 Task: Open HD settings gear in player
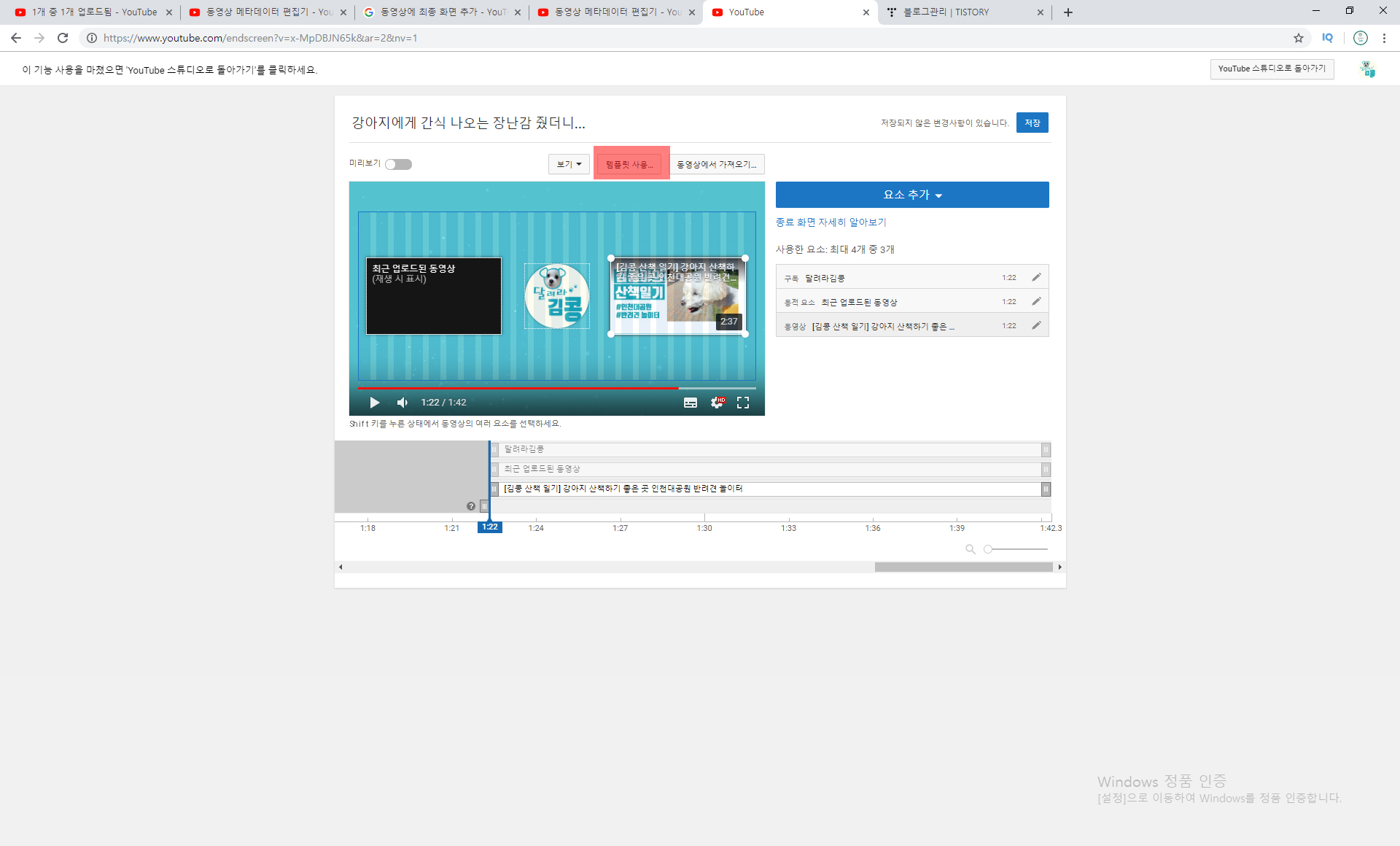coord(717,403)
